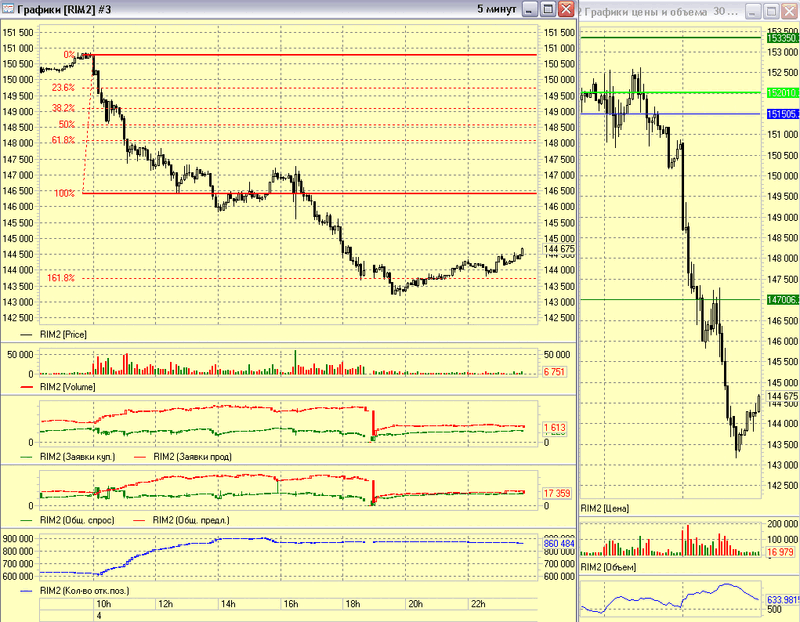The width and height of the screenshot is (800, 622).
Task: Minimize the Графики [RIM2] #3 window
Action: (531, 9)
